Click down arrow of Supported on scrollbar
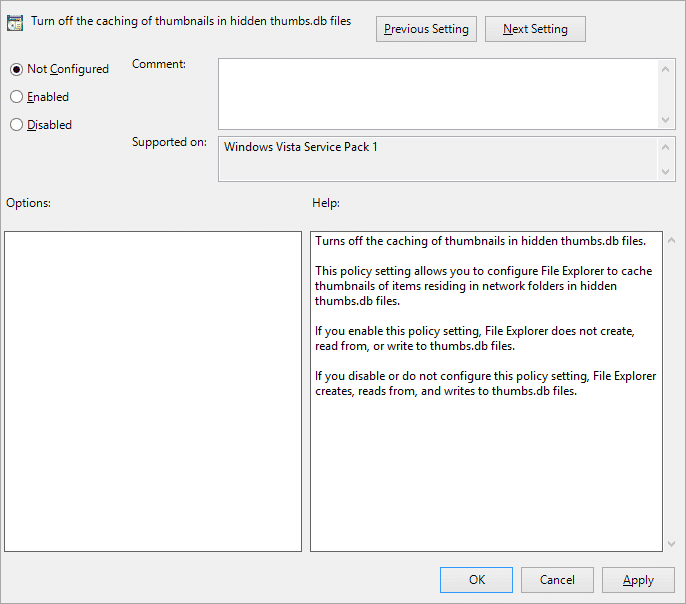The width and height of the screenshot is (686, 604). click(667, 172)
